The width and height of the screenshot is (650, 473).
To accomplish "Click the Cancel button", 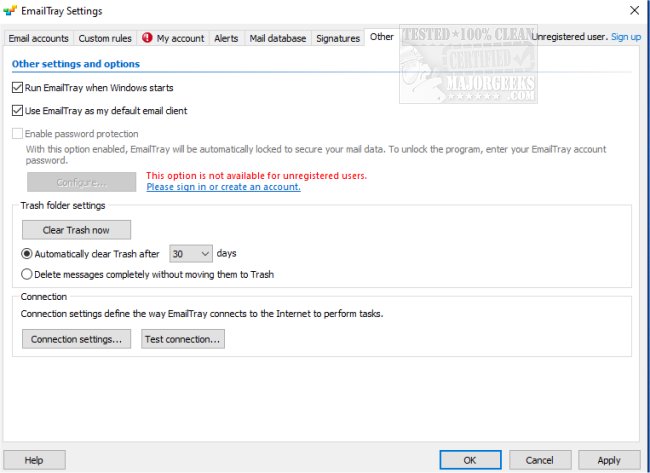I will tap(540, 460).
